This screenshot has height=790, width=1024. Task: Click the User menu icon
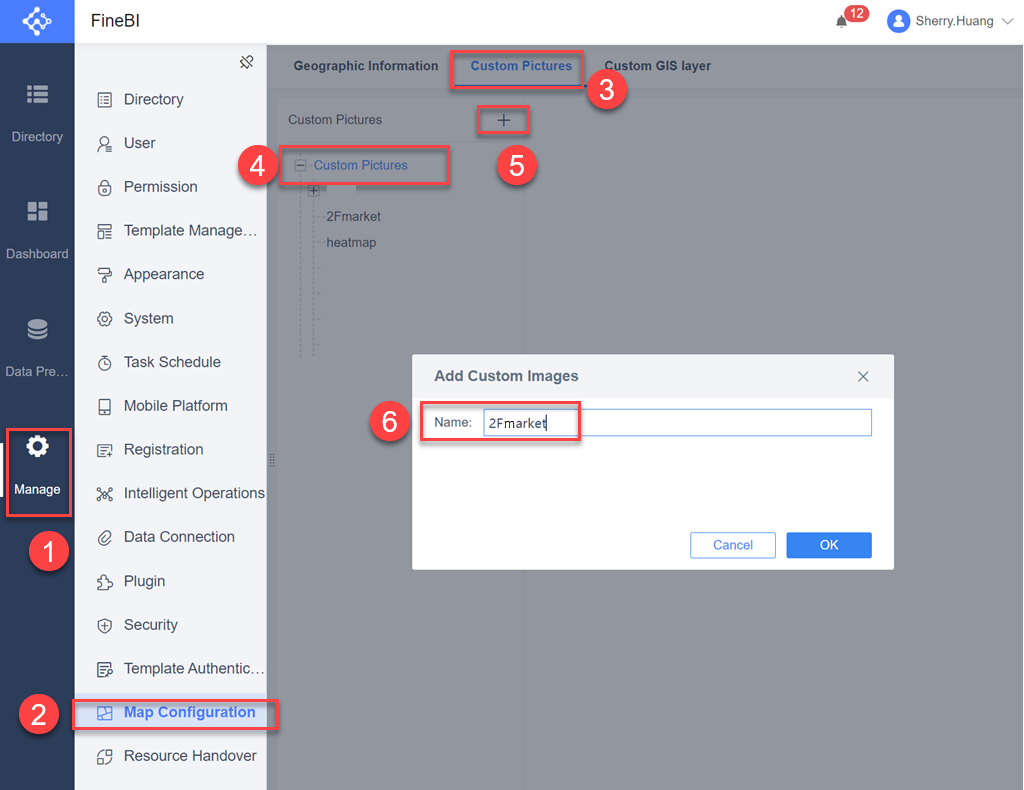(x=104, y=144)
